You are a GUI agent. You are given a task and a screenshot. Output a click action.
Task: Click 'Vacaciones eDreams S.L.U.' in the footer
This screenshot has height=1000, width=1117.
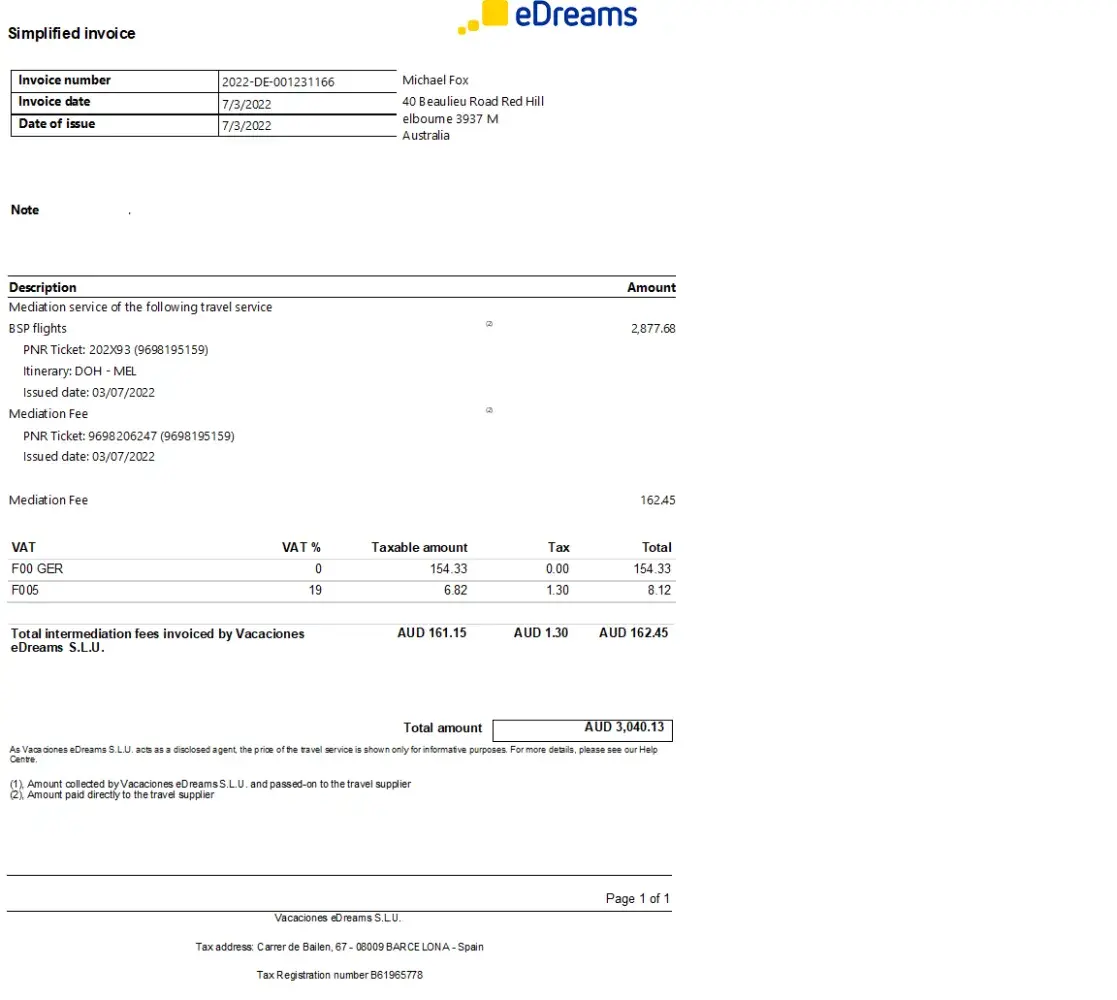pyautogui.click(x=338, y=918)
